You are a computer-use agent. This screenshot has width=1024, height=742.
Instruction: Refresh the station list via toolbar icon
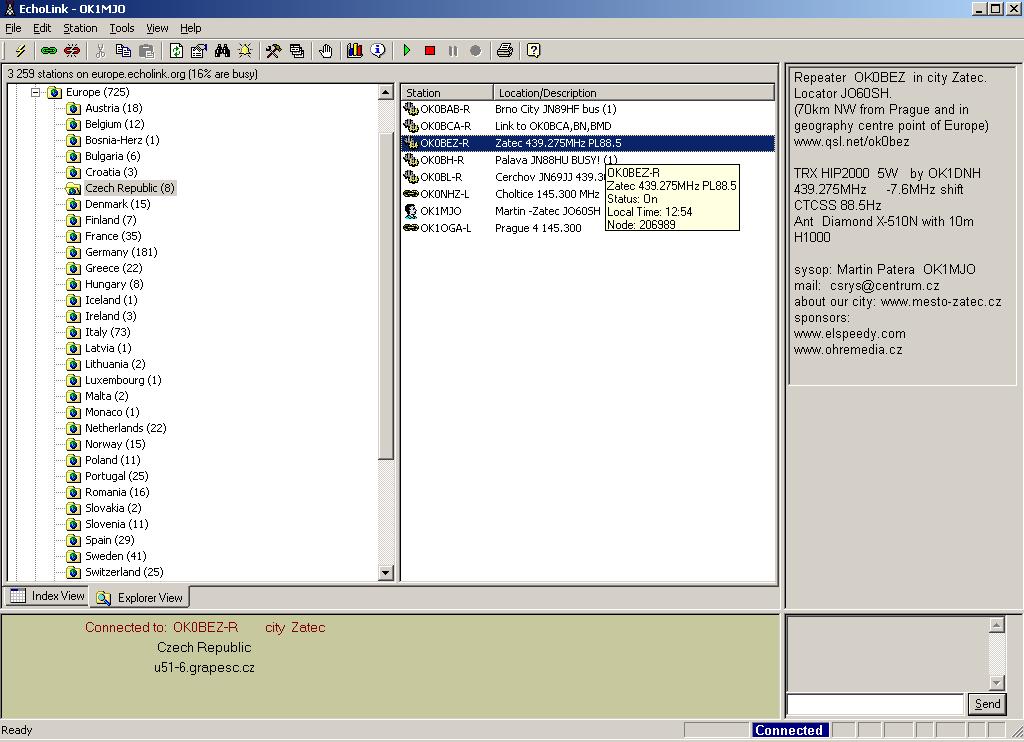[176, 51]
